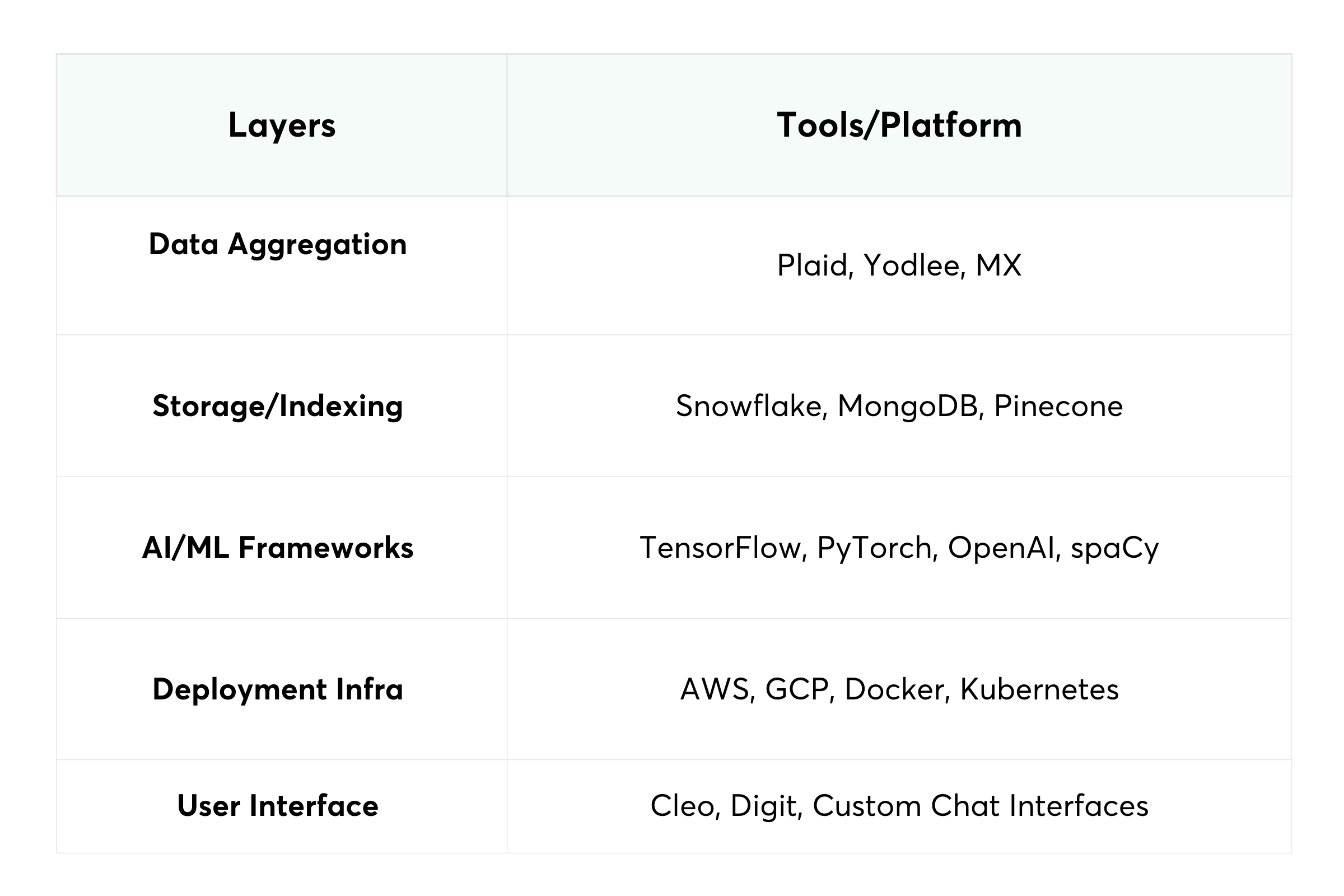The width and height of the screenshot is (1344, 896).
Task: Click the AI/ML Frameworks row label
Action: (278, 548)
